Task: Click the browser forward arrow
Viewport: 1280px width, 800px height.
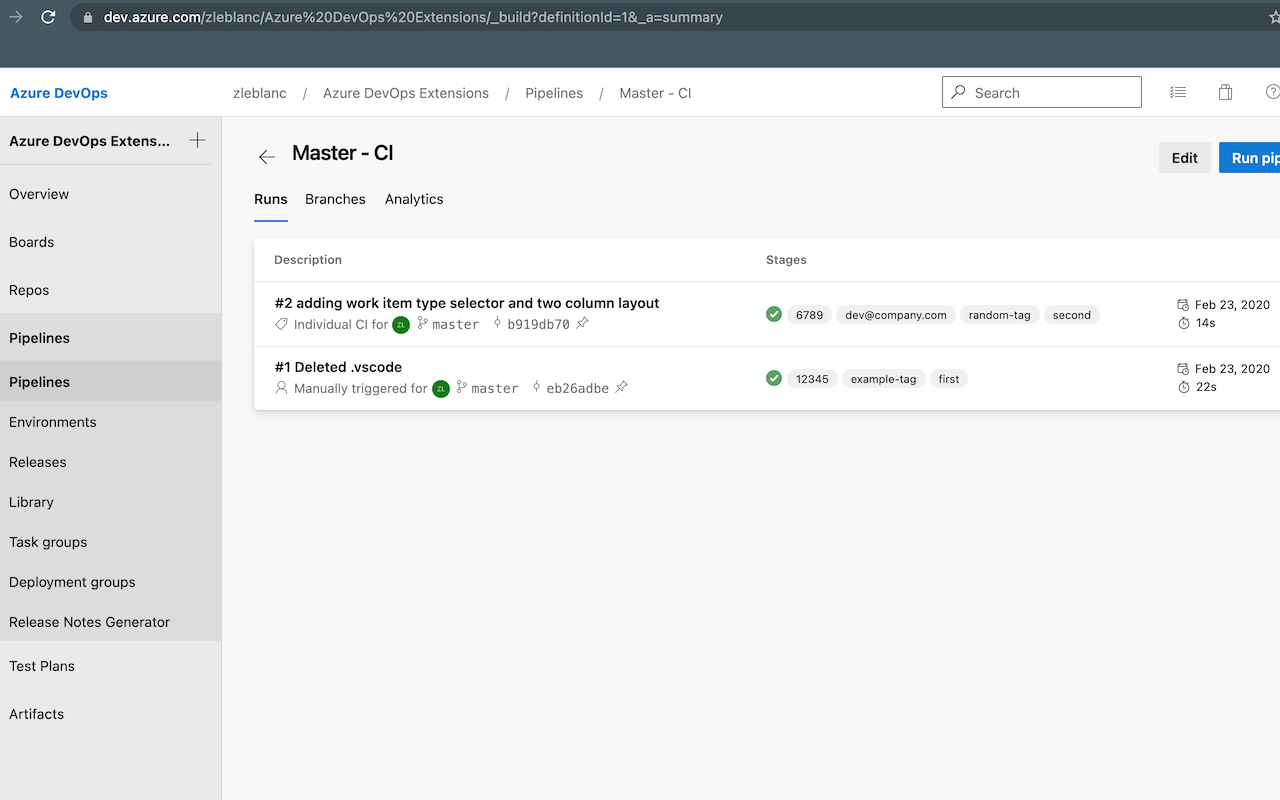Action: click(15, 17)
